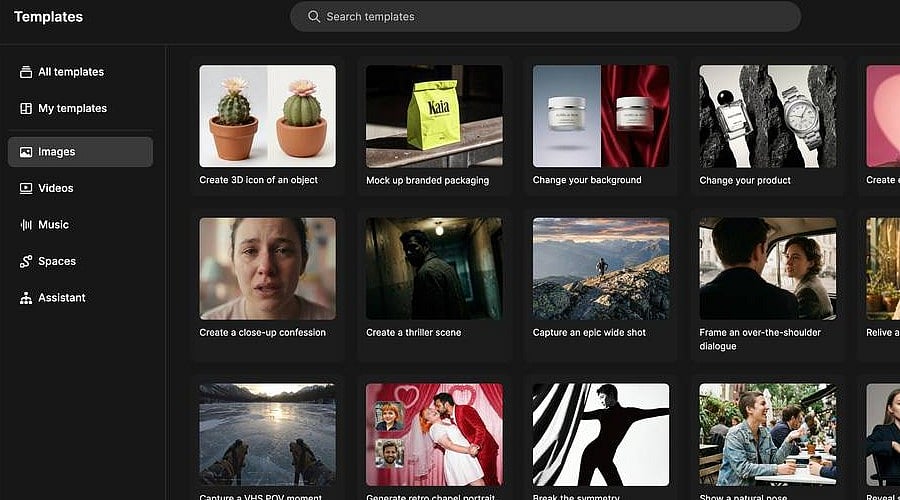Click the My templates layout icon
Screen dimensions: 900x500
coord(26,108)
